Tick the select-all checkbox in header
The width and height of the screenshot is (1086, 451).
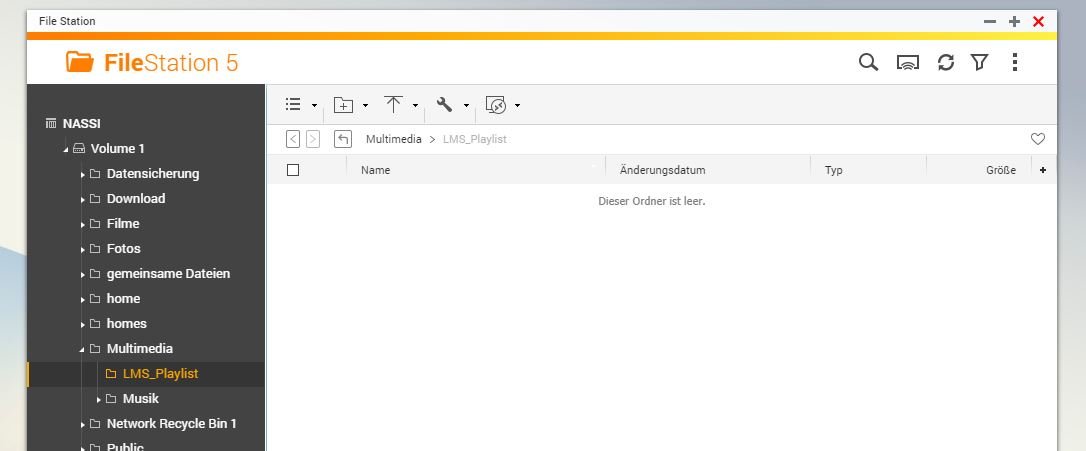tap(293, 170)
